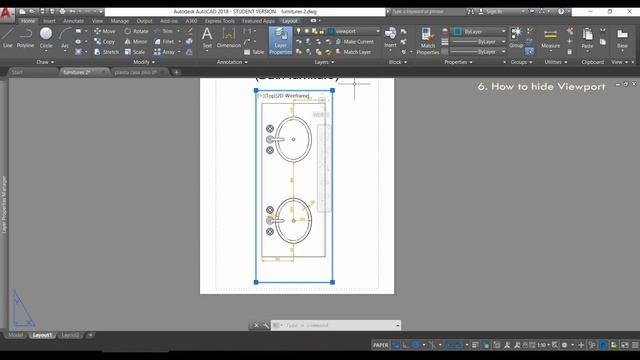This screenshot has width=640, height=360.
Task: Open the Help icon
Action: [561, 12]
